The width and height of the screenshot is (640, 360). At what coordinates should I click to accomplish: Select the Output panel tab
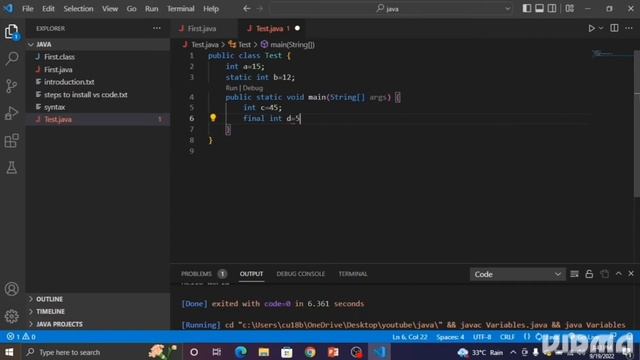(251, 274)
